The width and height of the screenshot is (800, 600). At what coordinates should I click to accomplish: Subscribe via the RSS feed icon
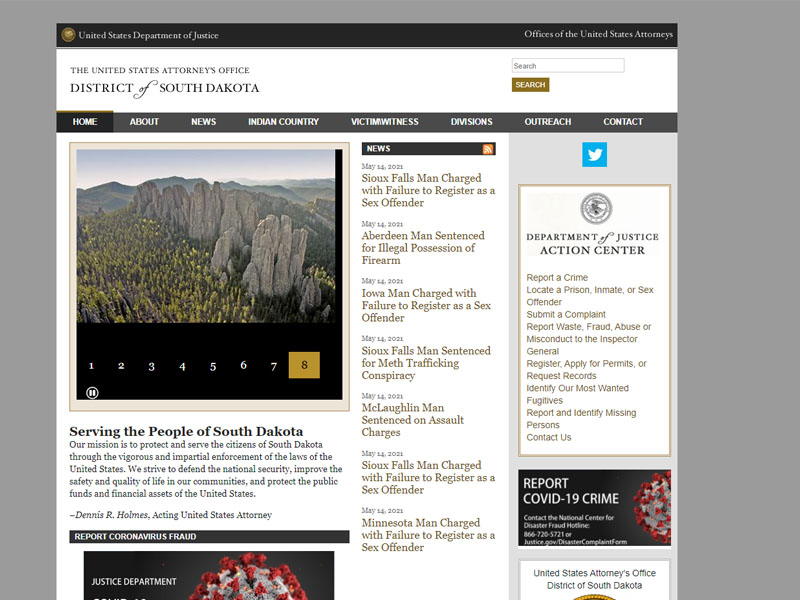tap(488, 149)
